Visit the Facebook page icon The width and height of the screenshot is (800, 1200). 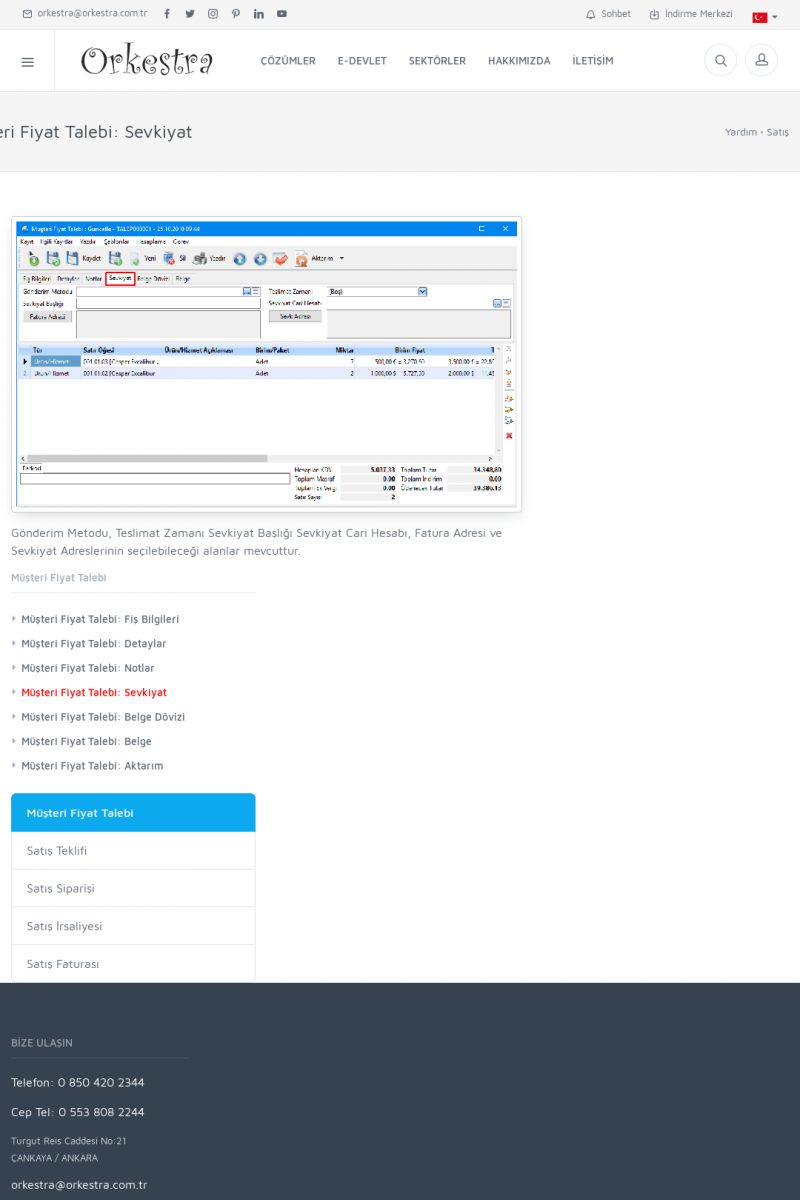click(x=167, y=14)
